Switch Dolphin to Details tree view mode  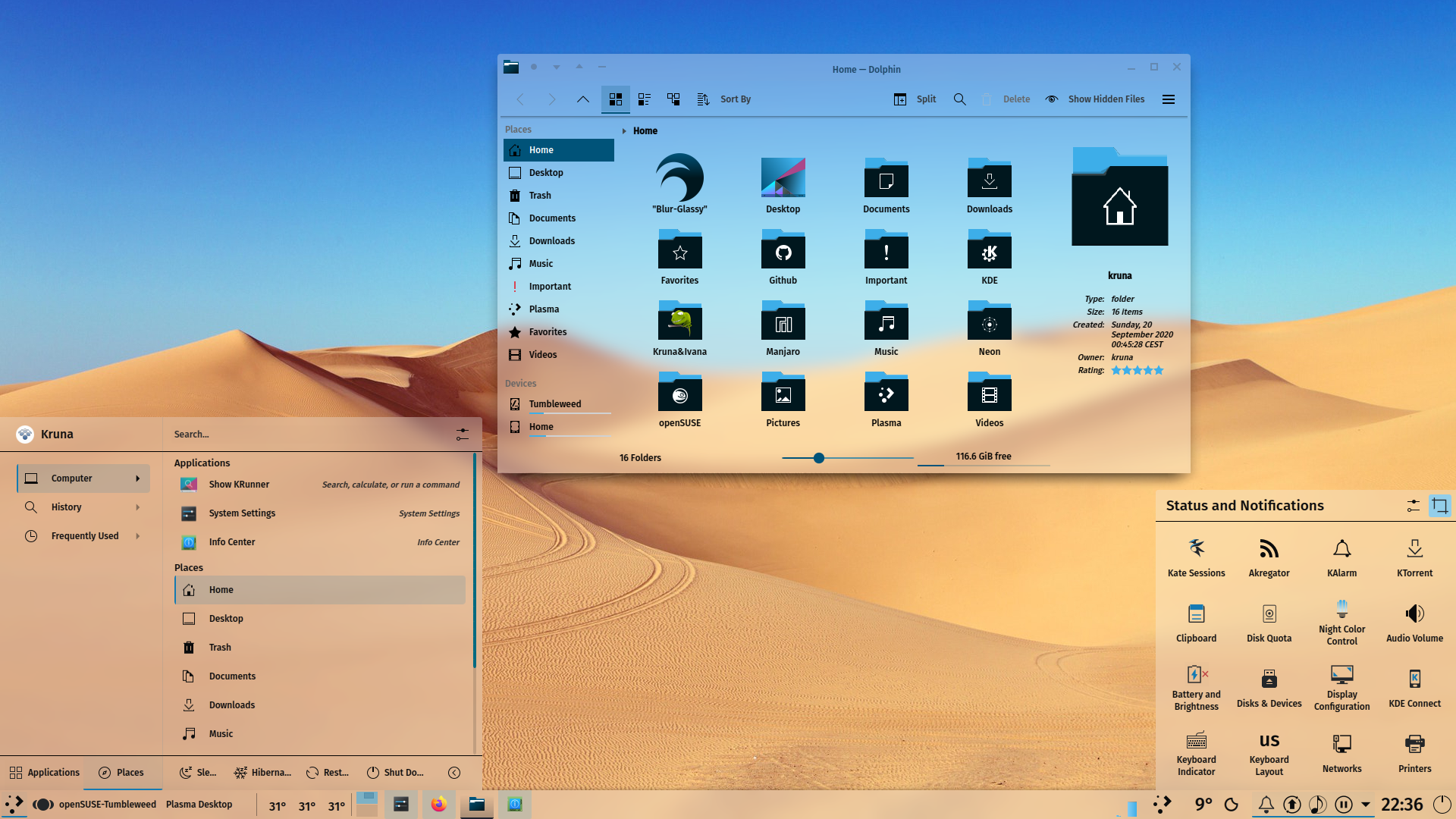[673, 99]
